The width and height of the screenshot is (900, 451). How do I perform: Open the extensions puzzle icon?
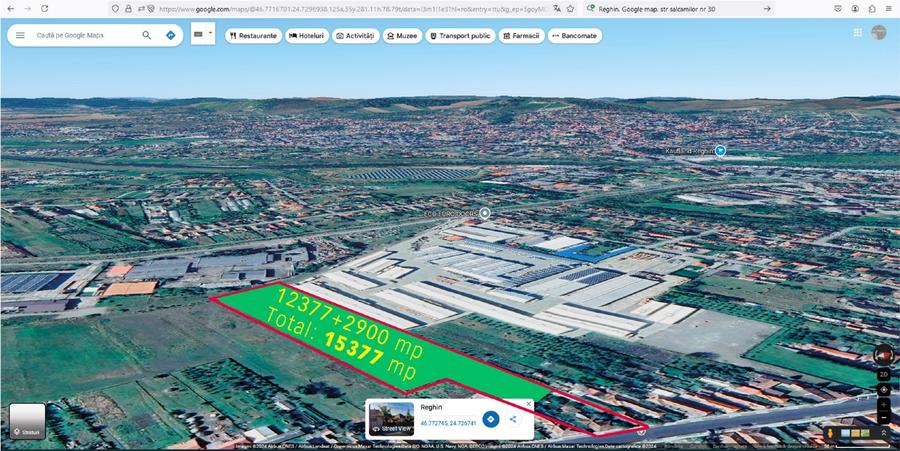(872, 9)
